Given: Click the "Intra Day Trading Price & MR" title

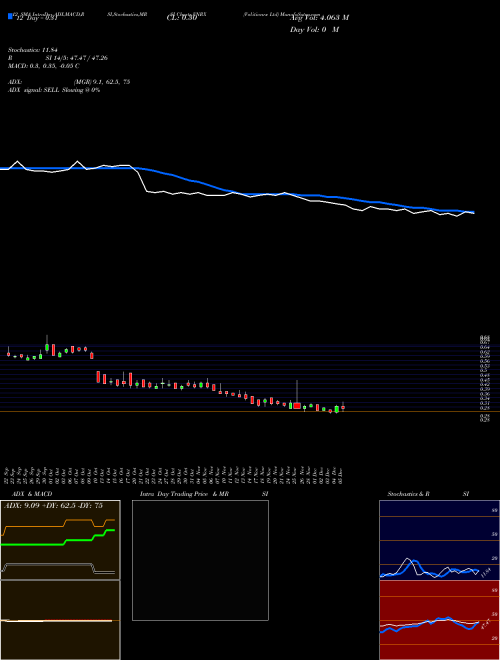Looking at the screenshot, I should tap(185, 494).
